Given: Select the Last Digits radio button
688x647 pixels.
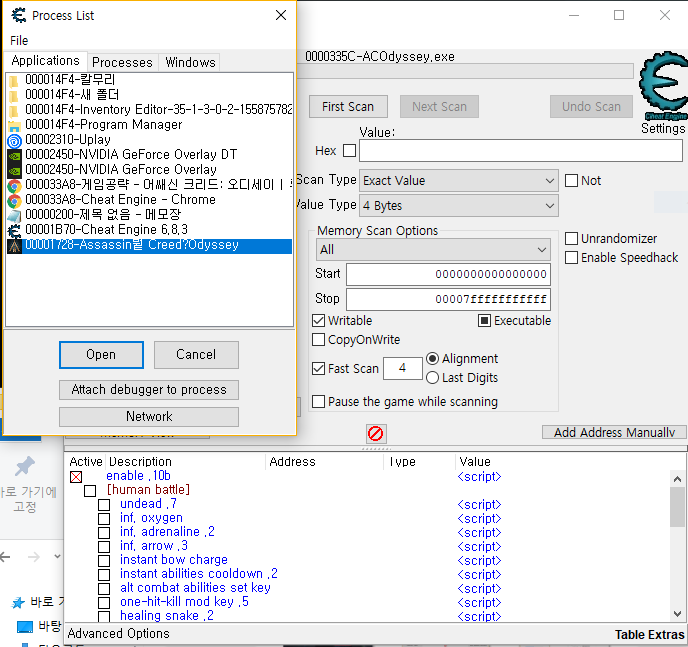Looking at the screenshot, I should point(432,378).
